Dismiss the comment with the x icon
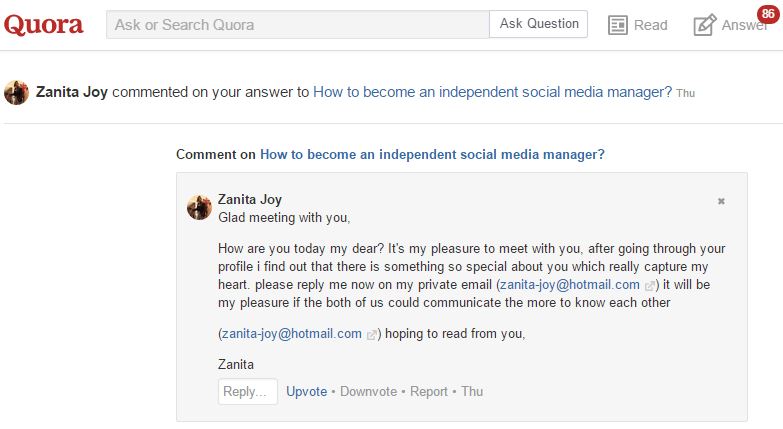The width and height of the screenshot is (783, 429). pos(721,201)
